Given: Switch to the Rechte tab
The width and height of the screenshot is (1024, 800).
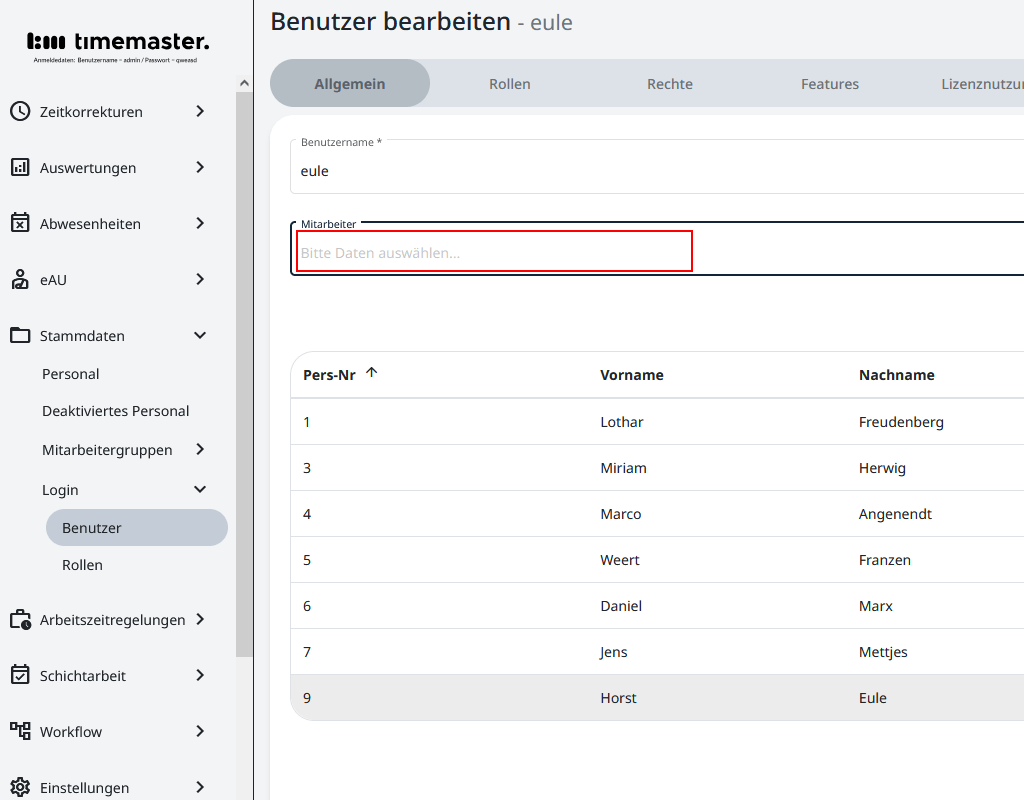Looking at the screenshot, I should (670, 84).
